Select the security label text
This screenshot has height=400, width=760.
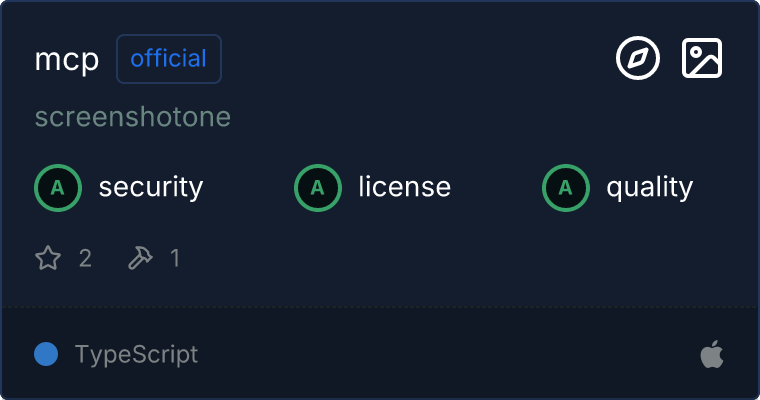click(151, 187)
